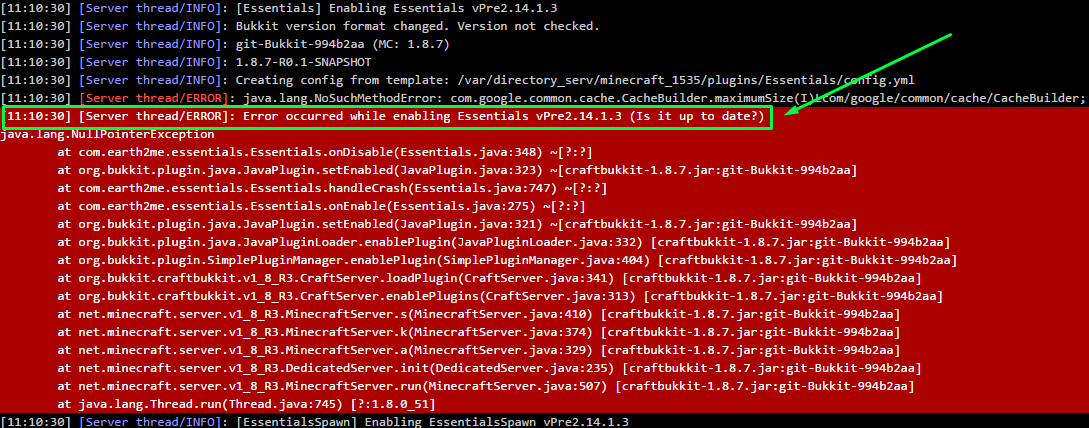Viewport: 1089px width, 428px height.
Task: Click the MinecraftServer.run(MinecraftServer.java:507) line
Action: [x=485, y=386]
